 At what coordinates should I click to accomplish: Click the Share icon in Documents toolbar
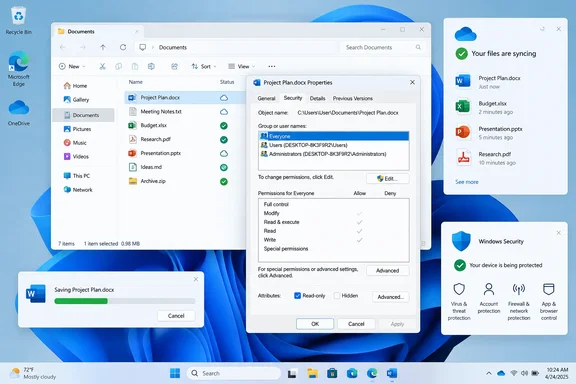pyautogui.click(x=174, y=67)
